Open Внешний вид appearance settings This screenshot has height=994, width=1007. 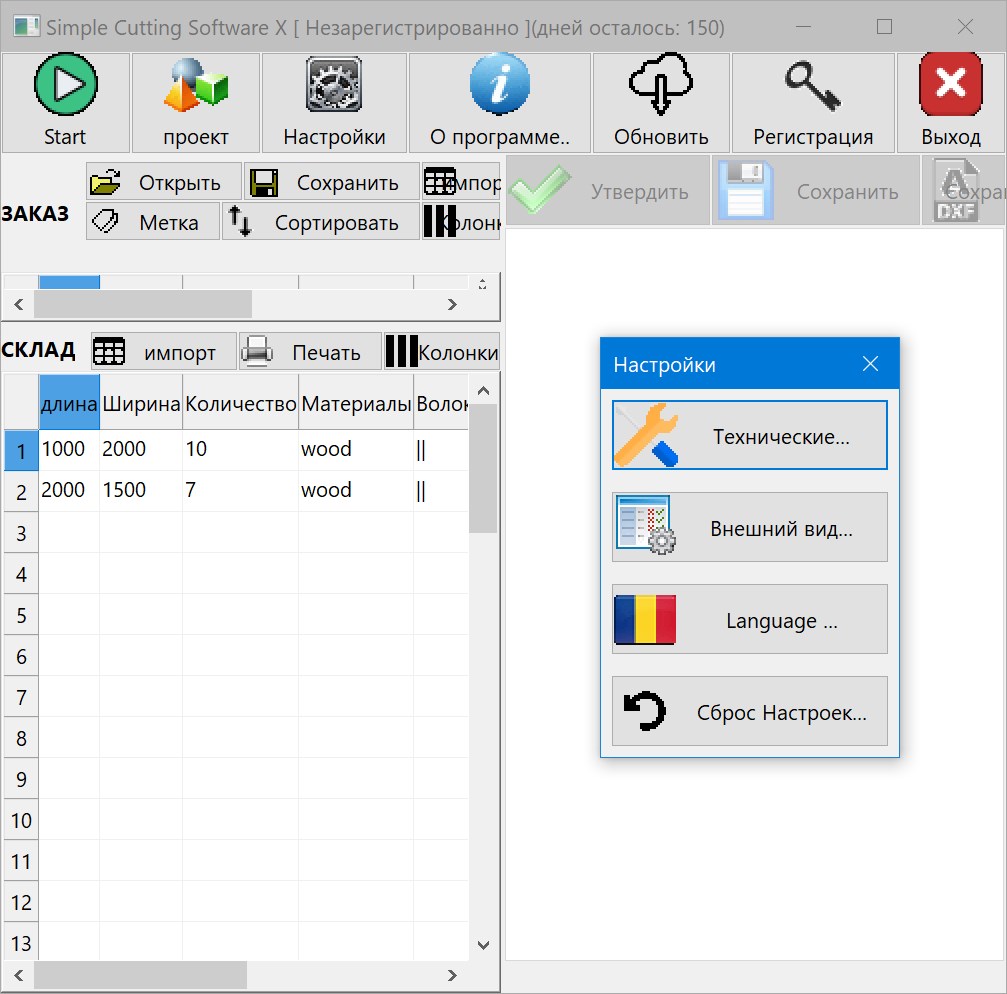pos(749,527)
